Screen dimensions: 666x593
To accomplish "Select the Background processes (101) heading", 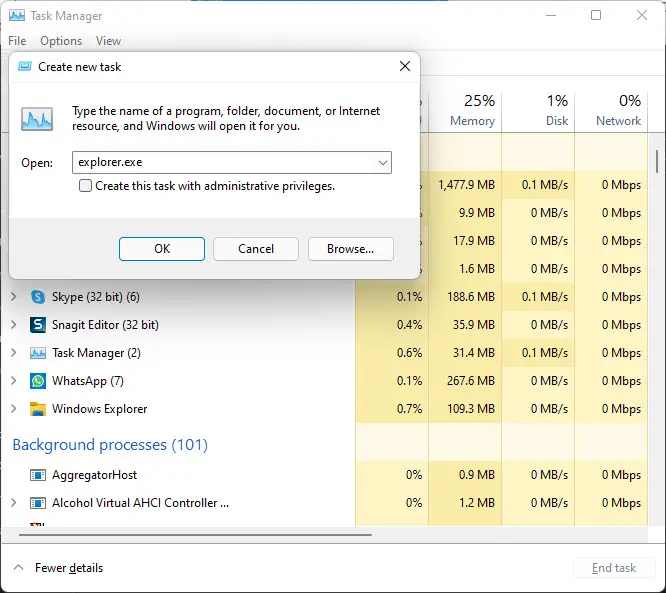I will (x=110, y=445).
